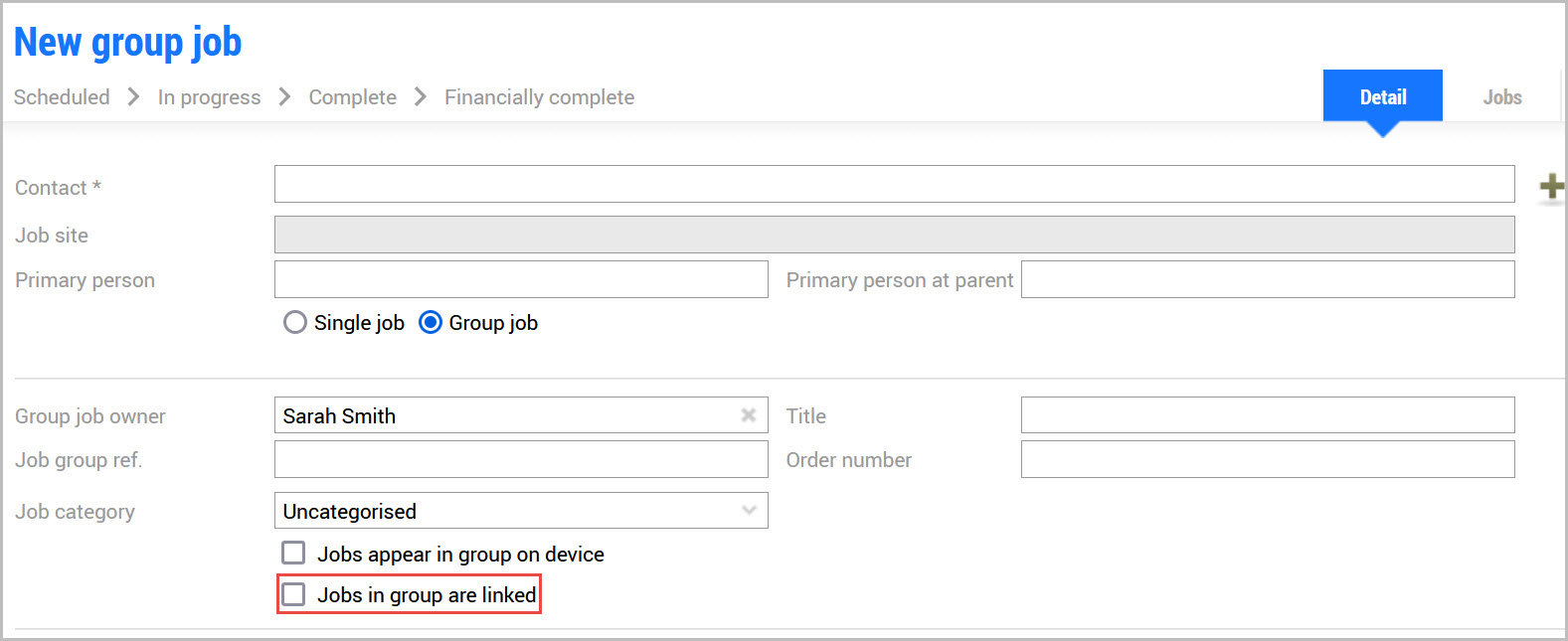Select the Complete status step

pyautogui.click(x=352, y=97)
